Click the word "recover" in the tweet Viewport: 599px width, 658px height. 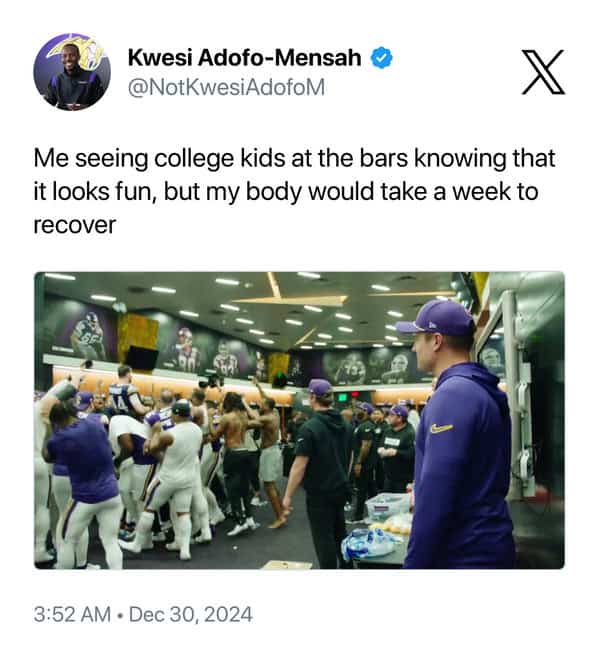pyautogui.click(x=74, y=225)
